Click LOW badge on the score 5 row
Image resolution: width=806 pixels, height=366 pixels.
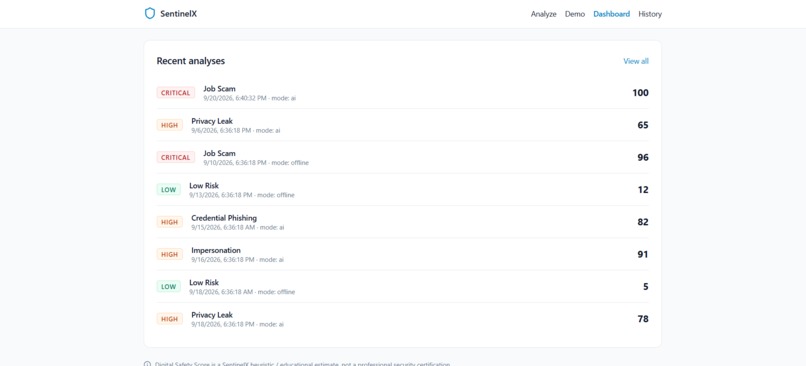point(169,287)
